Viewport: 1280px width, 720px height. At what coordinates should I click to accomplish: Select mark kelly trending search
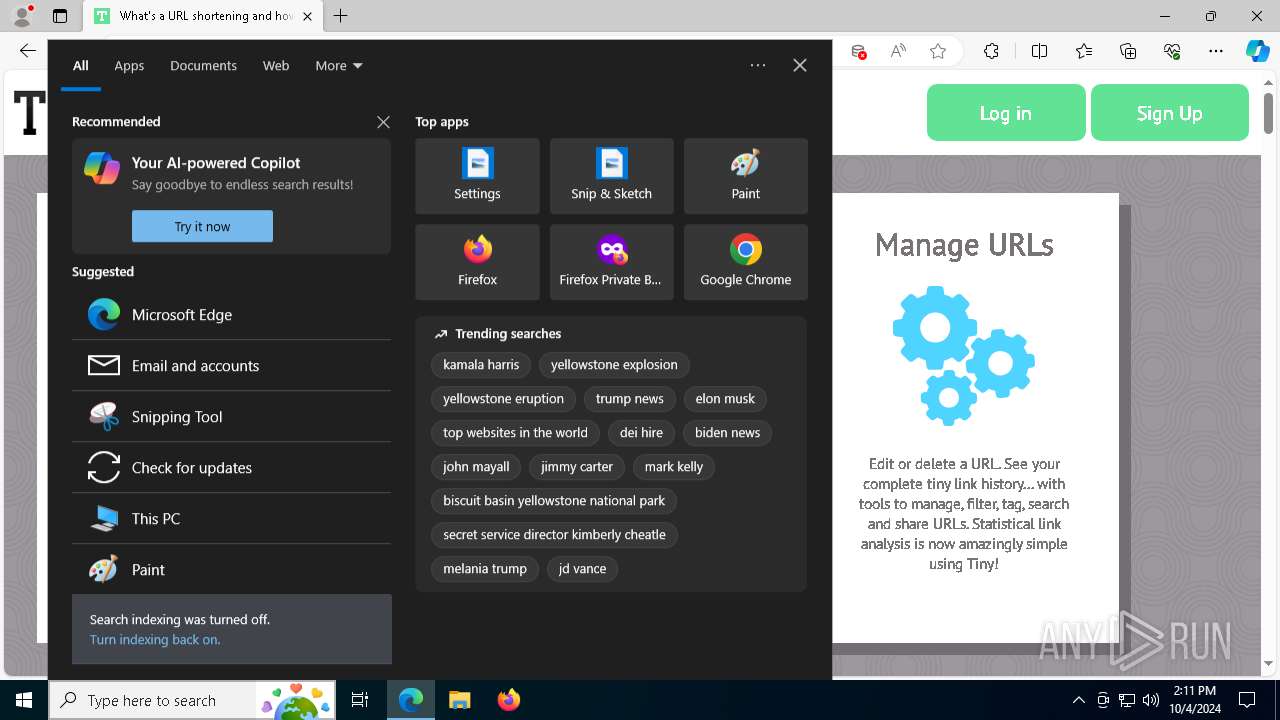tap(674, 467)
